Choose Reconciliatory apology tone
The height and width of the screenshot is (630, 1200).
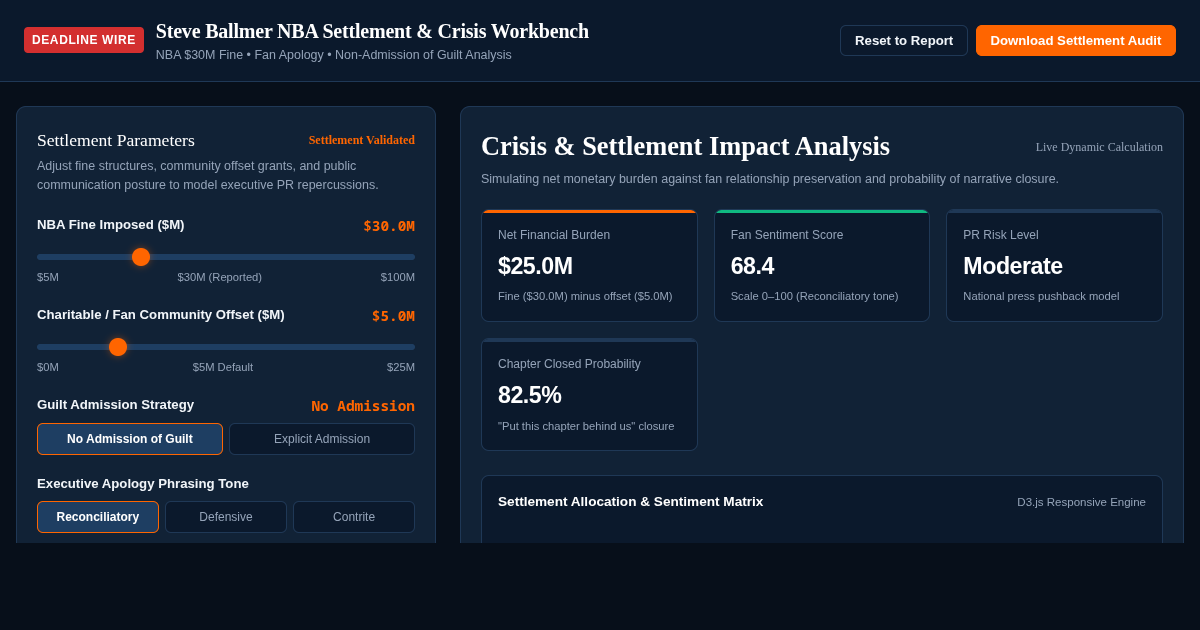point(98,517)
